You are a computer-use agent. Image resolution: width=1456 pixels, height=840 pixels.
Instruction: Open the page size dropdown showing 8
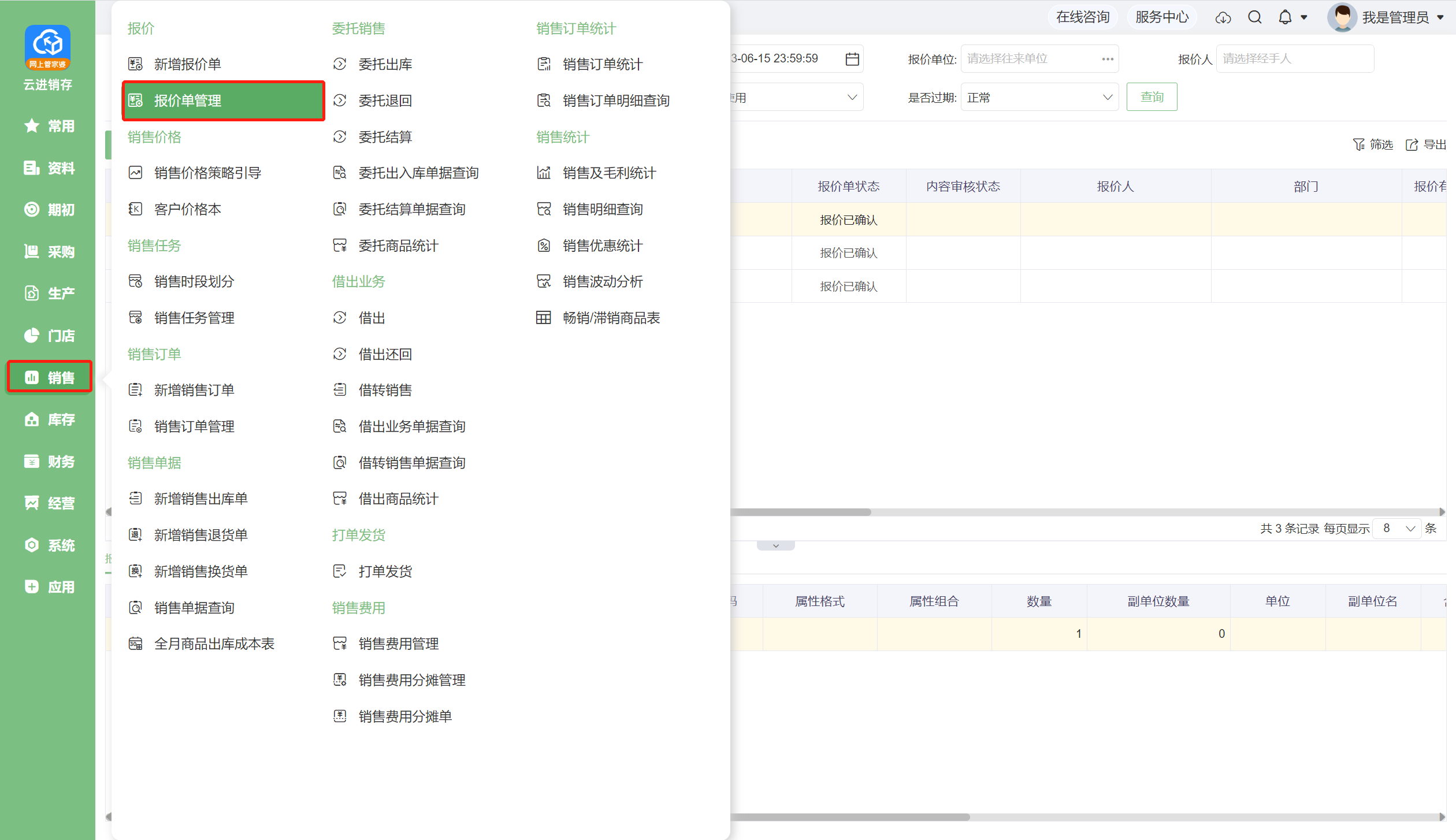[1397, 529]
